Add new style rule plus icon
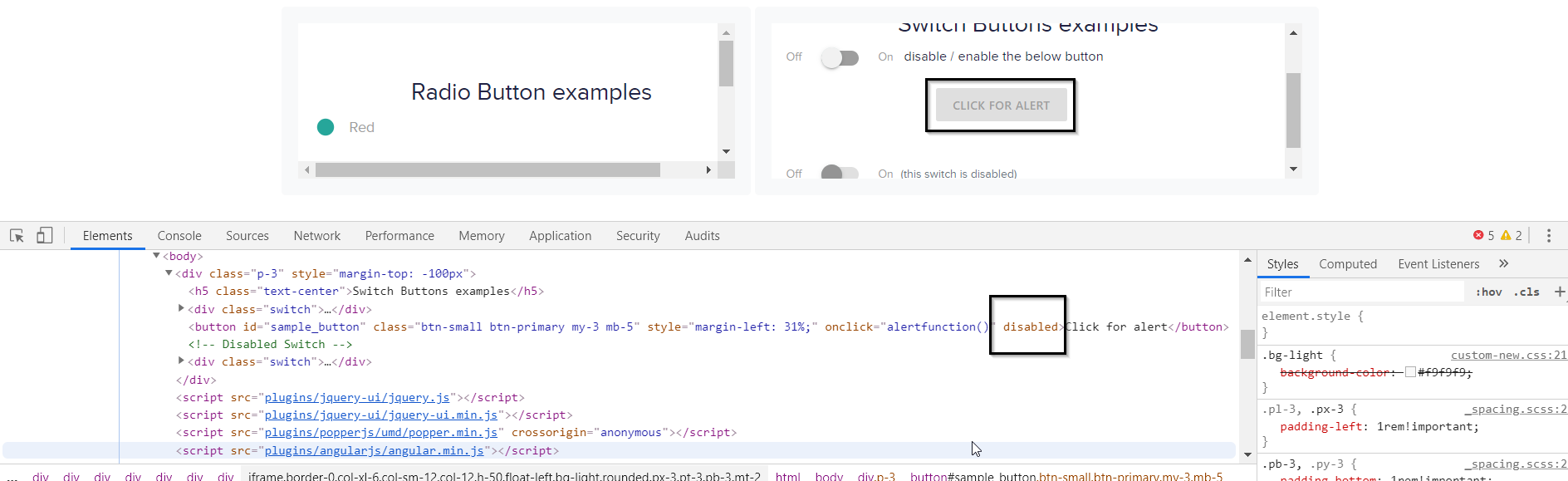Screen dimensions: 1568x481 tap(1559, 292)
